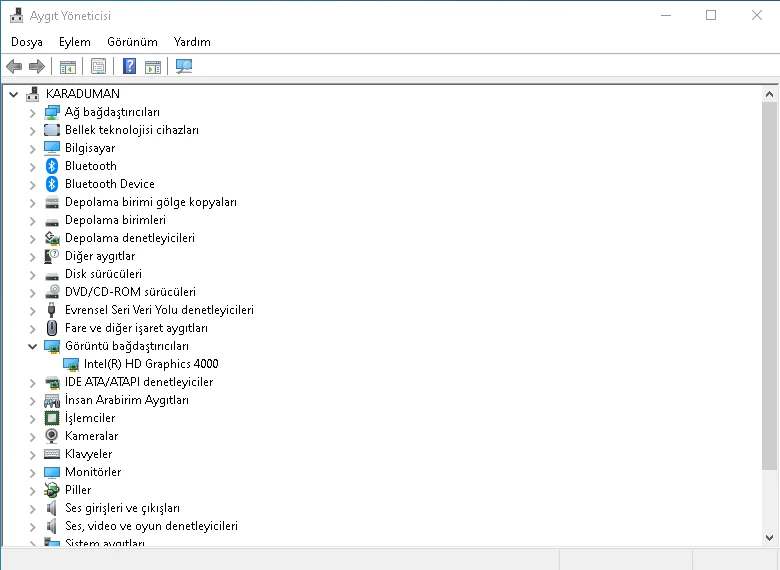Select the Klavyeler row text

(89, 454)
